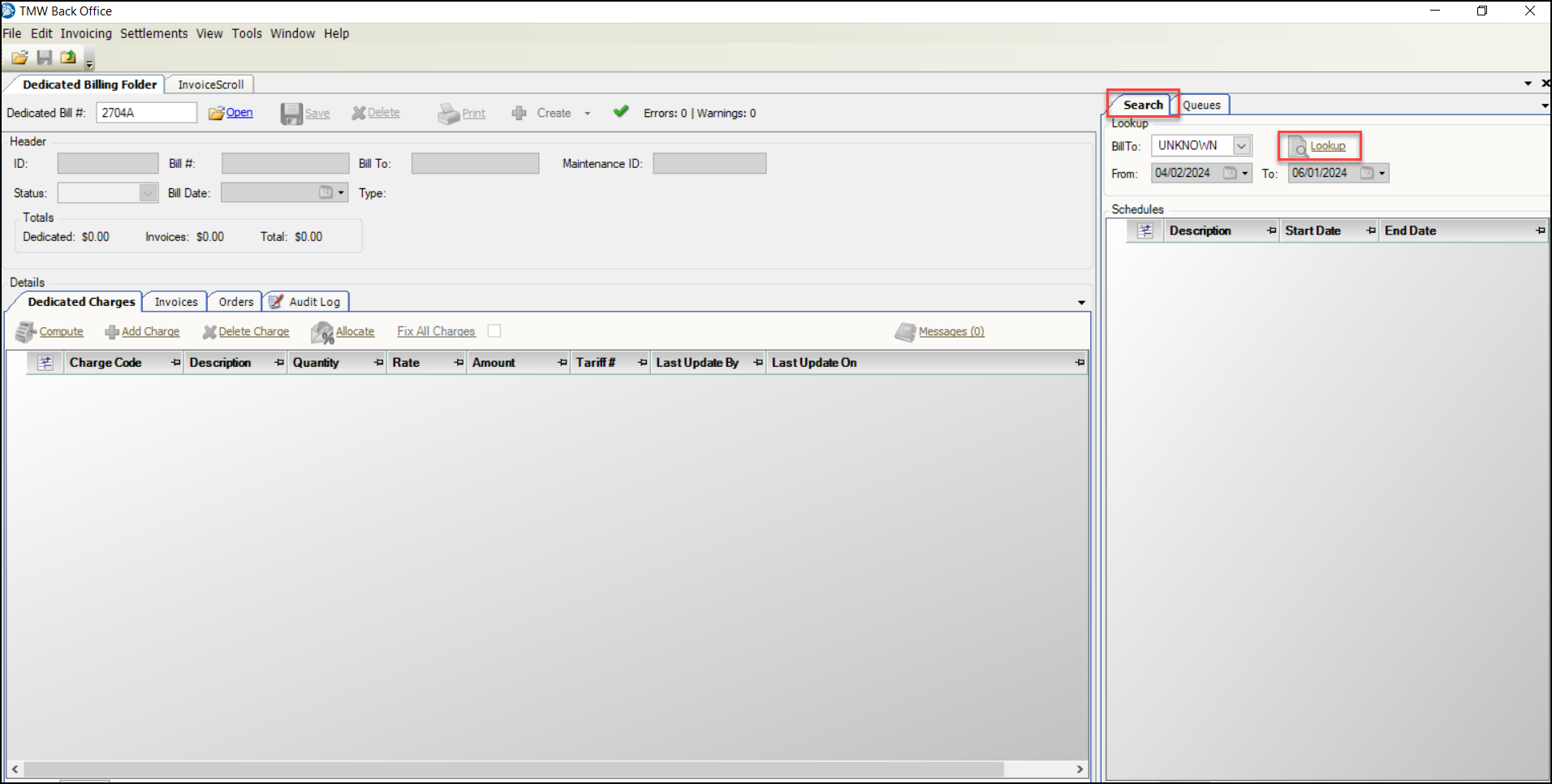Click the Bill To header field
The height and width of the screenshot is (784, 1552).
(476, 164)
